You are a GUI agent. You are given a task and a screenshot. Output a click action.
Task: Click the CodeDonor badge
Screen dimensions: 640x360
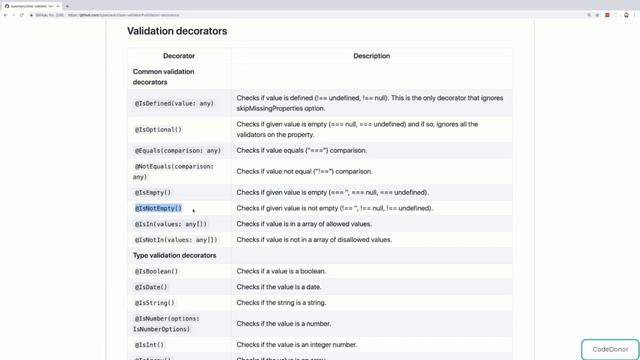point(610,349)
